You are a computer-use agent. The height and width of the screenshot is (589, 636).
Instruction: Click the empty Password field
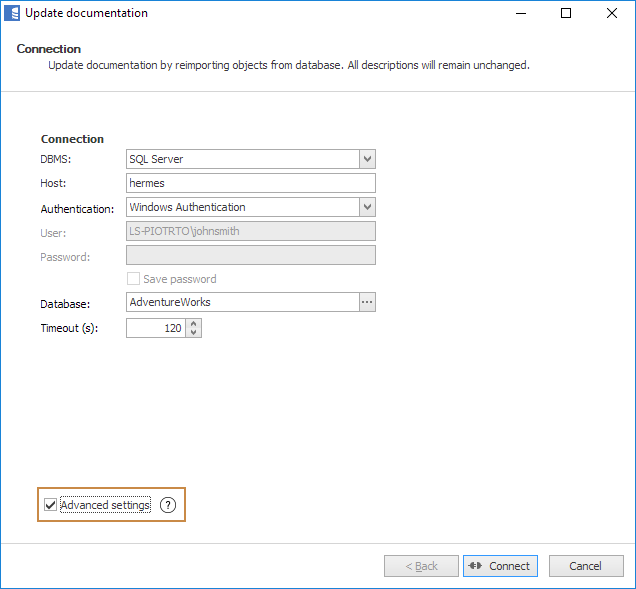pyautogui.click(x=250, y=255)
